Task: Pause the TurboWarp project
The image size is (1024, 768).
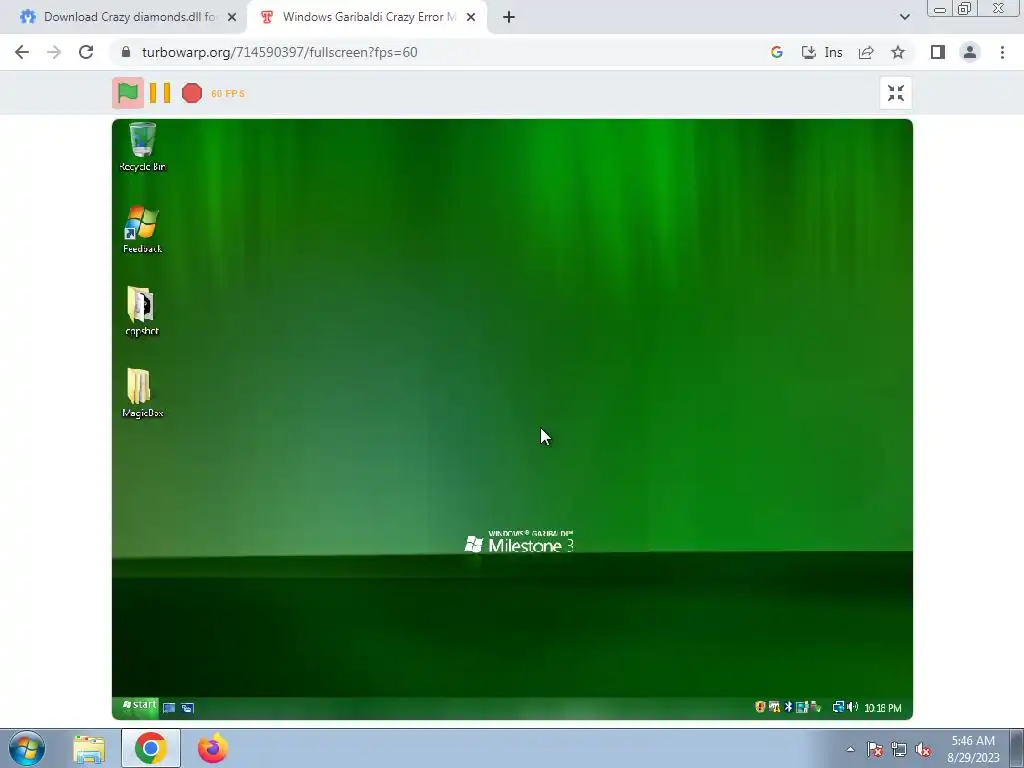Action: [x=160, y=93]
